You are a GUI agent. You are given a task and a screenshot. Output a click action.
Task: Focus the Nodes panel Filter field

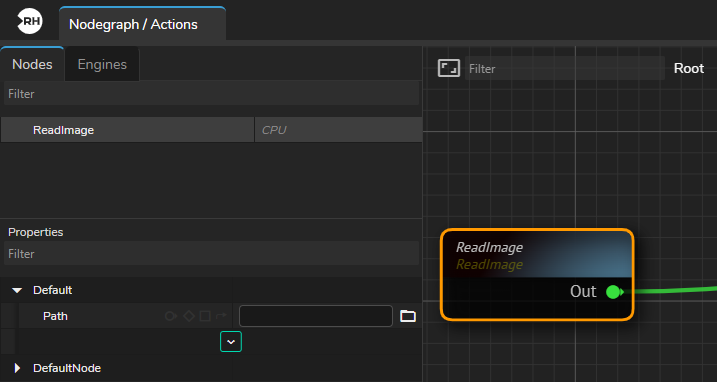click(211, 94)
